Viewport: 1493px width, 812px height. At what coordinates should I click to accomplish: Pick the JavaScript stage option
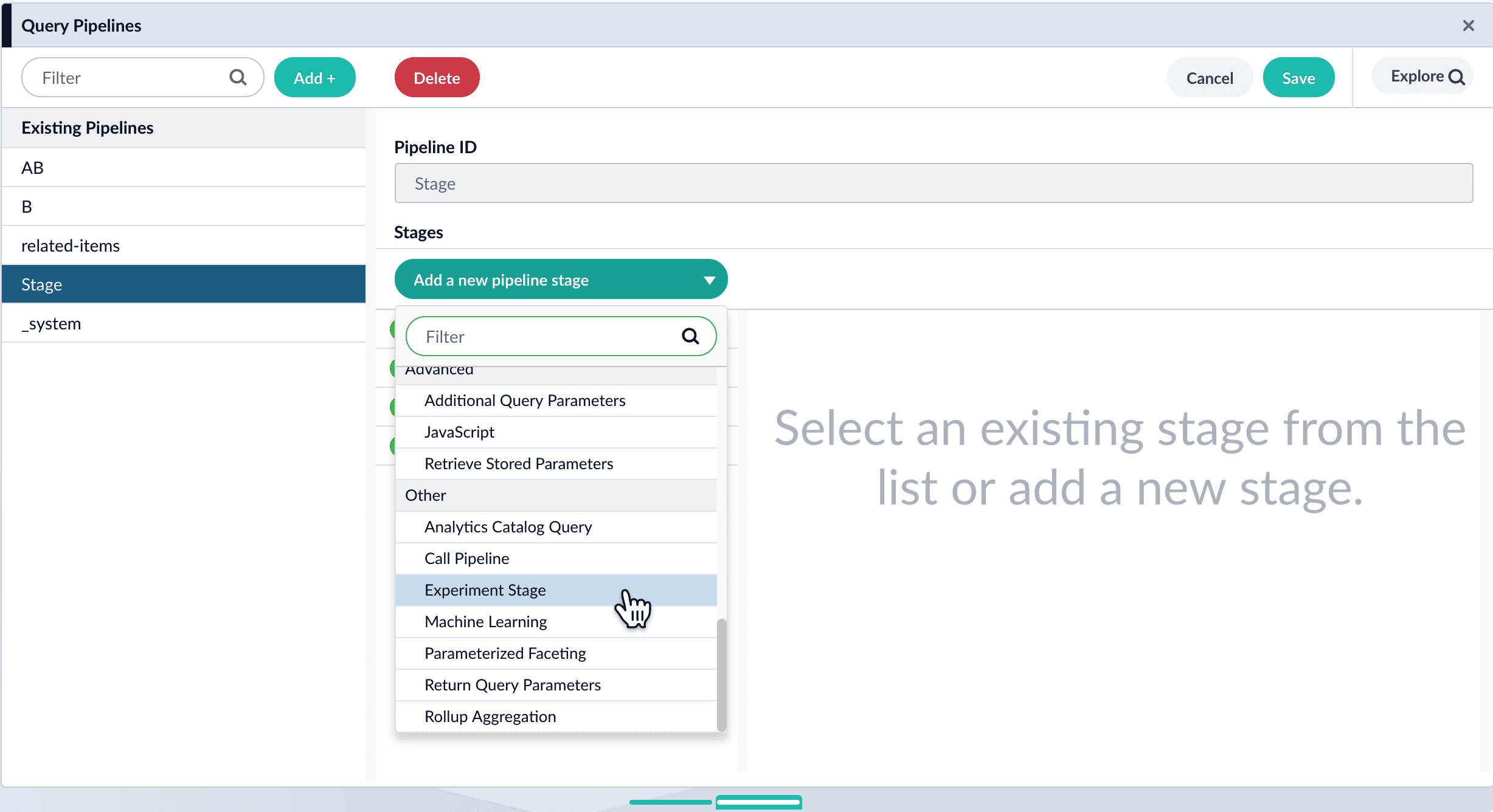pyautogui.click(x=459, y=432)
